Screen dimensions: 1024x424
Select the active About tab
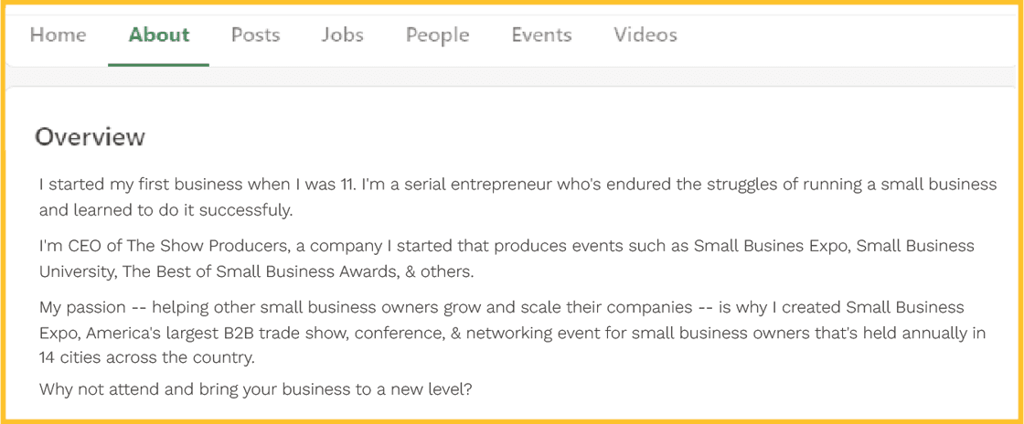[x=159, y=35]
